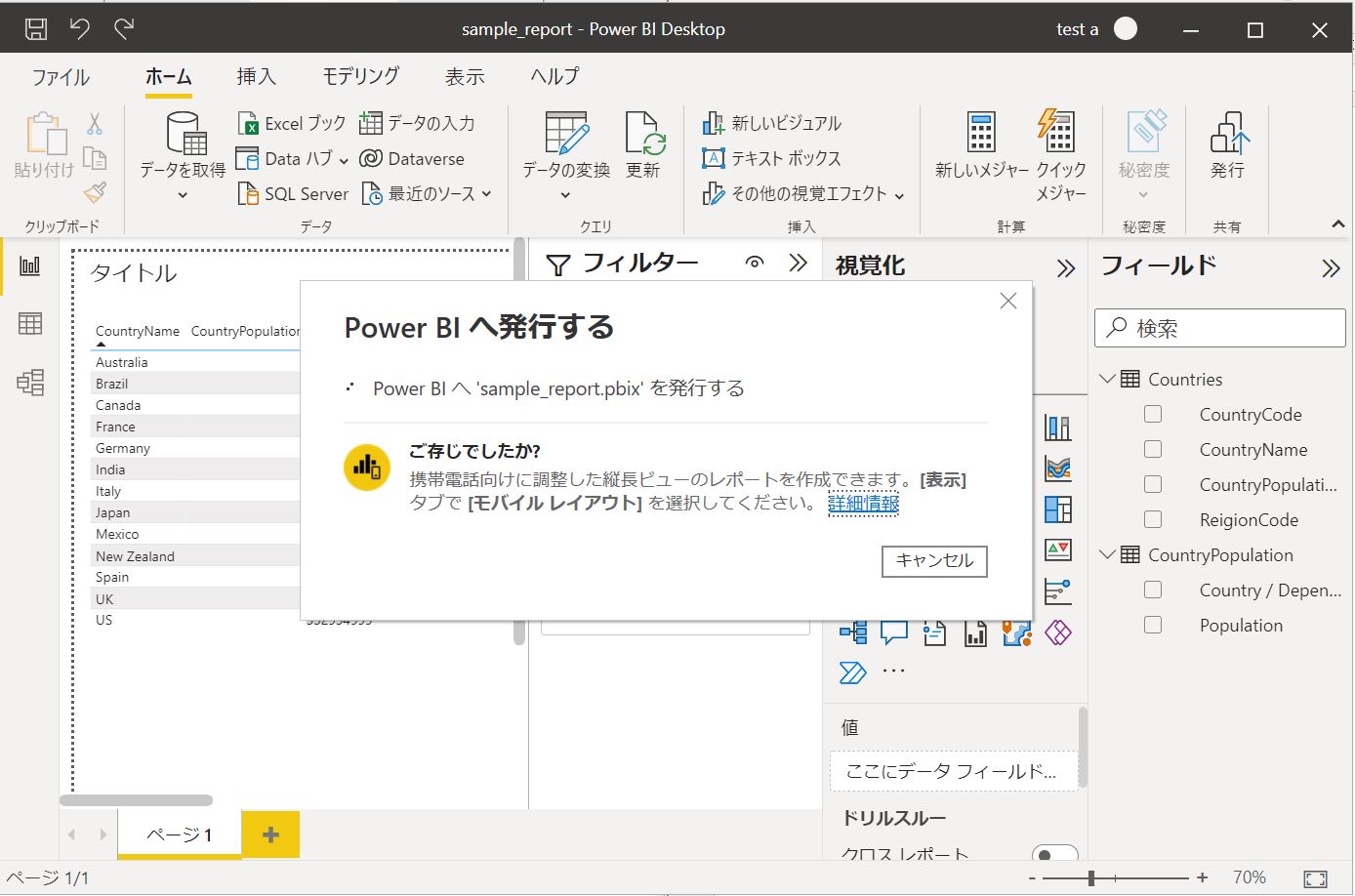1355x896 pixels.
Task: Check the CountryCode field
Action: click(1153, 415)
